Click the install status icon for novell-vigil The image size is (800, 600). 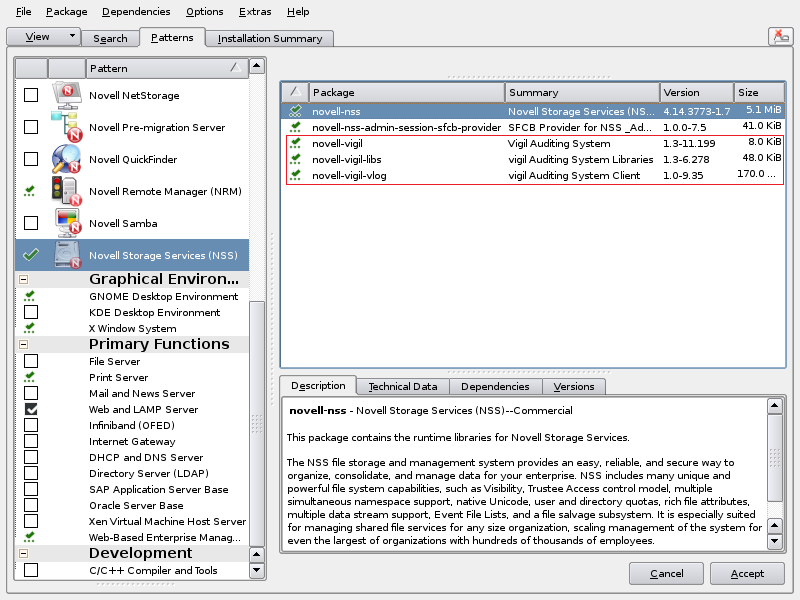pos(295,143)
